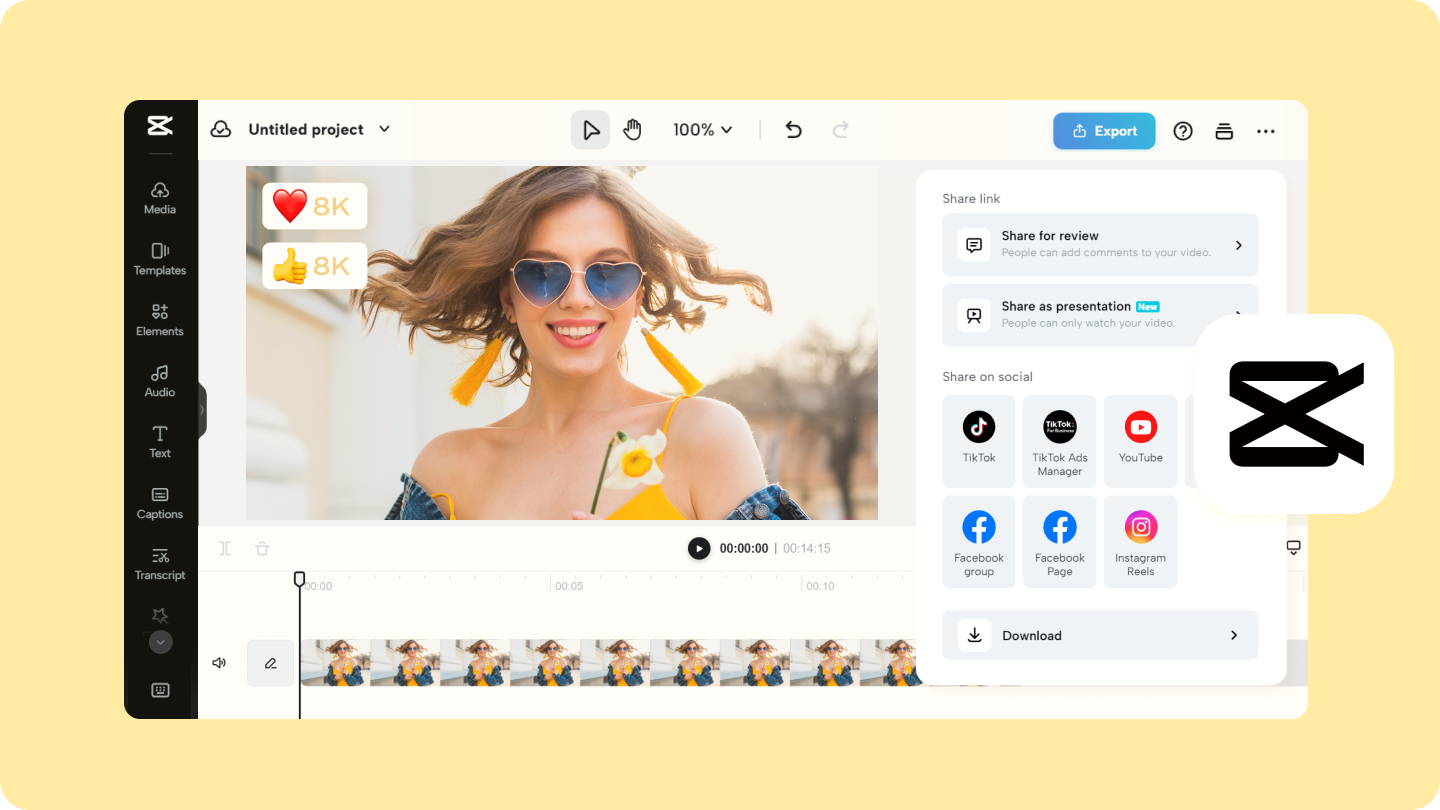Expand the Untitled project dropdown
The height and width of the screenshot is (810, 1440).
[x=384, y=129]
